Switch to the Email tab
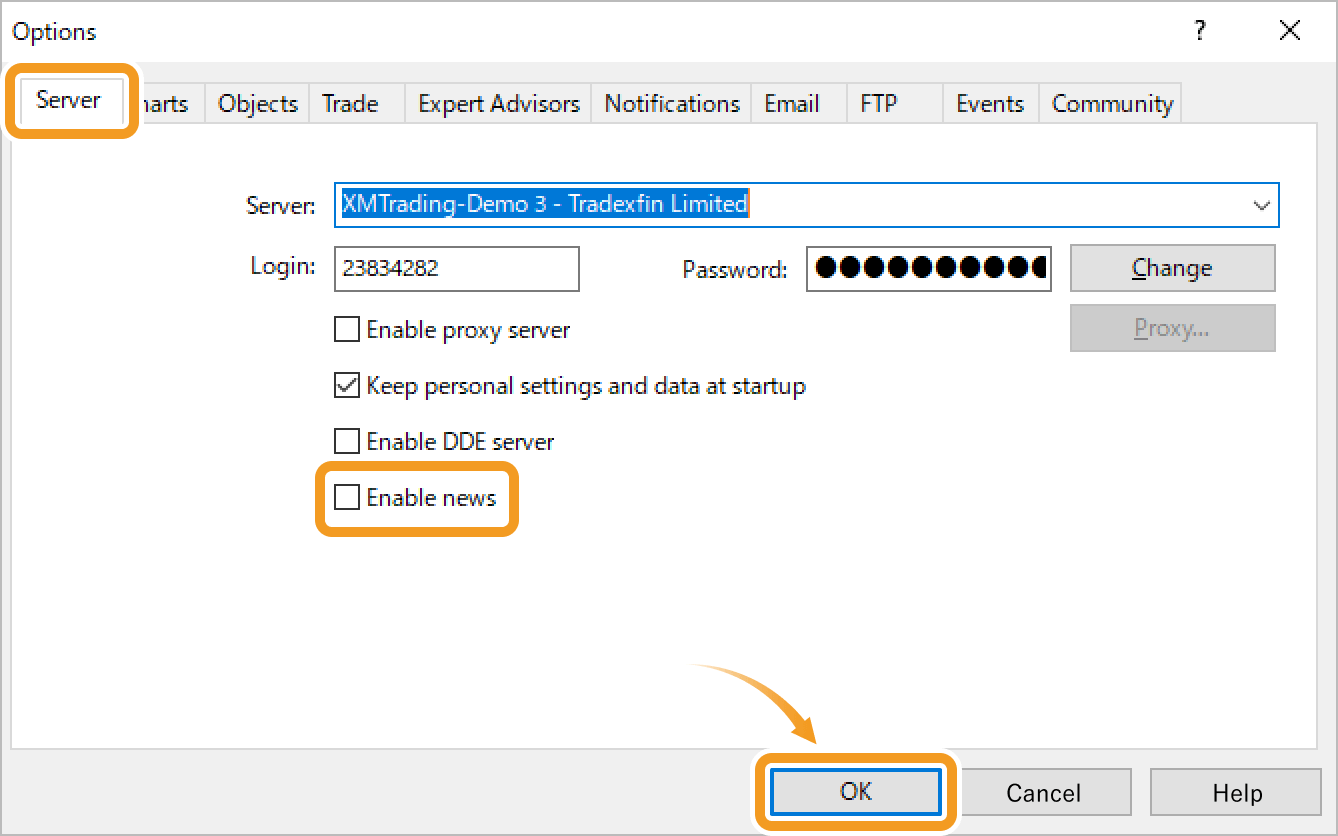1338x836 pixels. (792, 104)
